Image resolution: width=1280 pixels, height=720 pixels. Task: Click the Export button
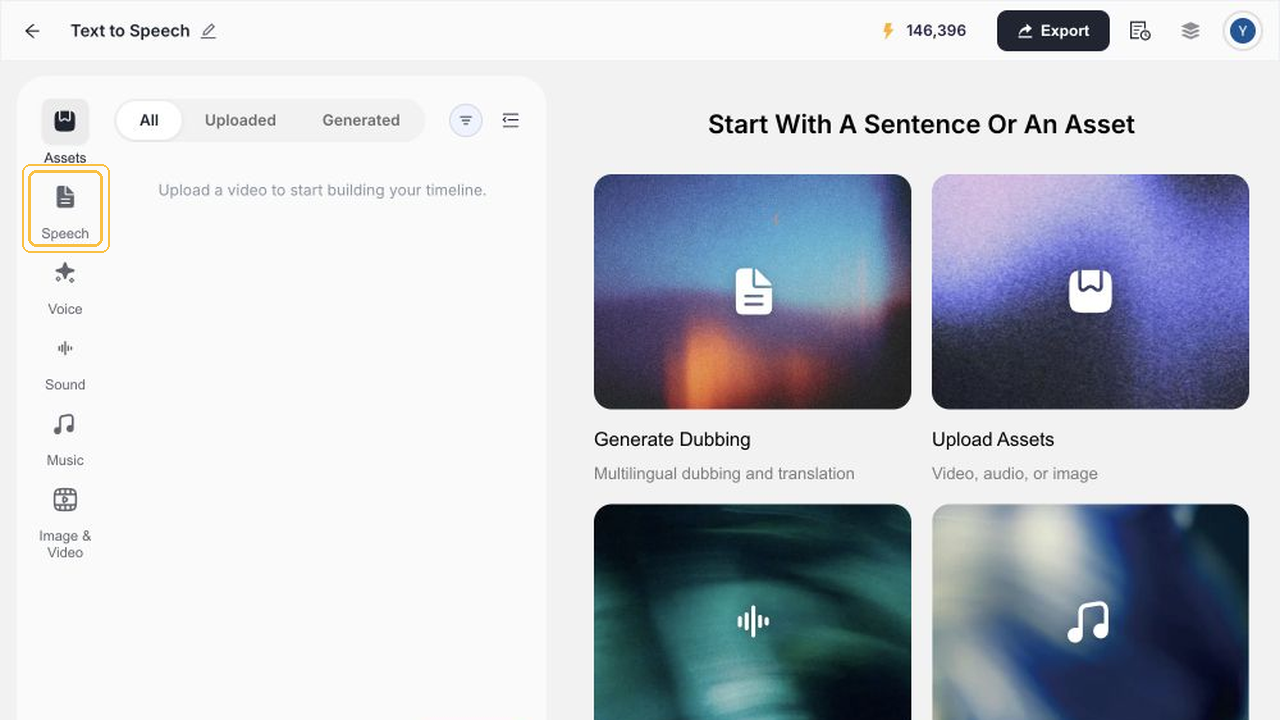pyautogui.click(x=1053, y=31)
